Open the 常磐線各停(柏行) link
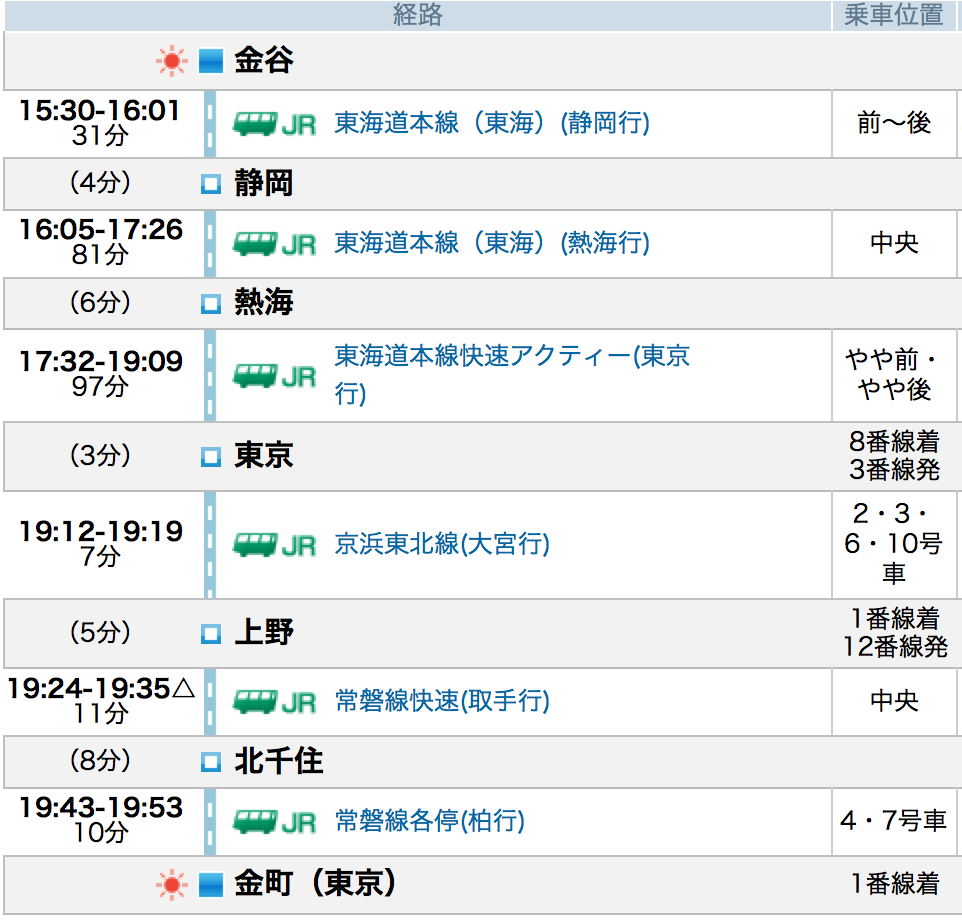 click(x=429, y=821)
